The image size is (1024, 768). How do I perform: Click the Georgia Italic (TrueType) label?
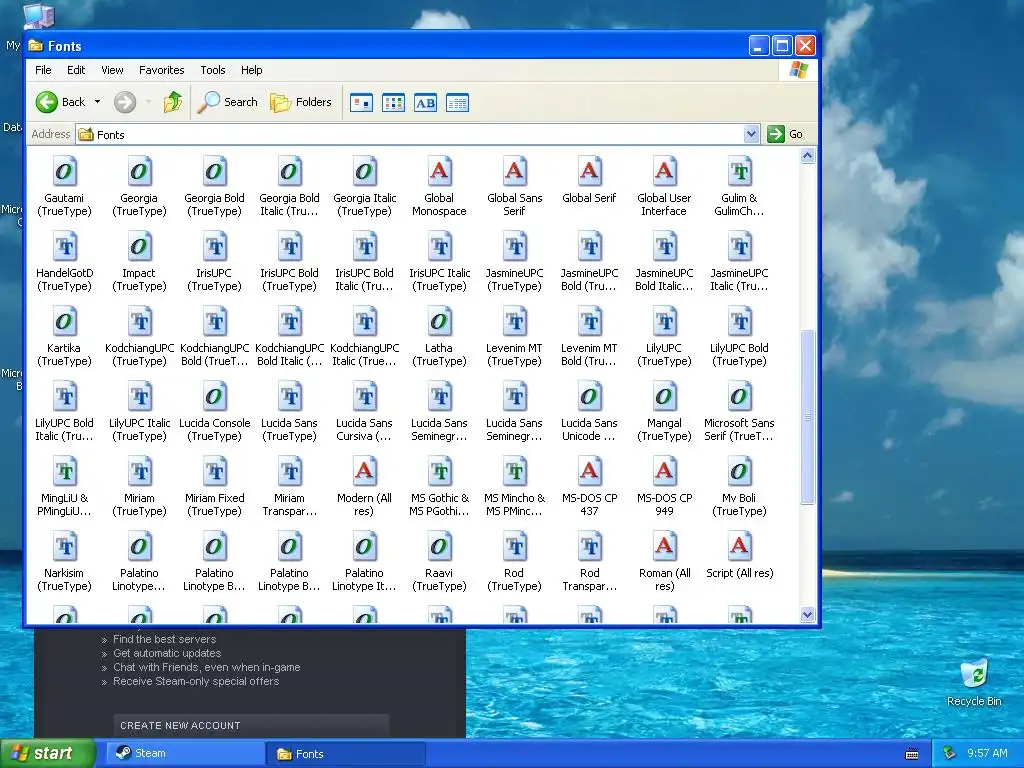pos(364,204)
